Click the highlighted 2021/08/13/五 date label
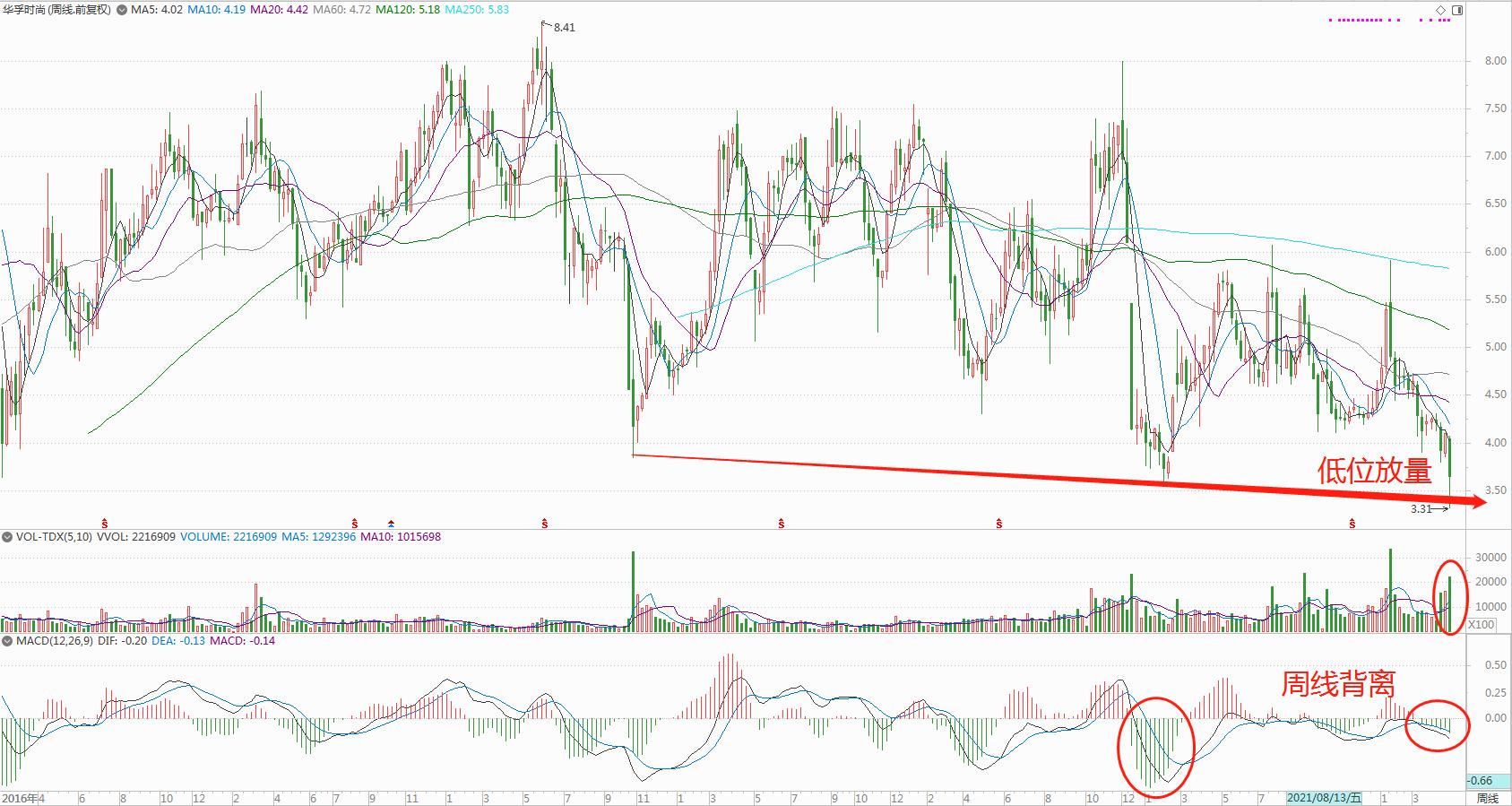This screenshot has height=806, width=1512. click(x=1325, y=798)
